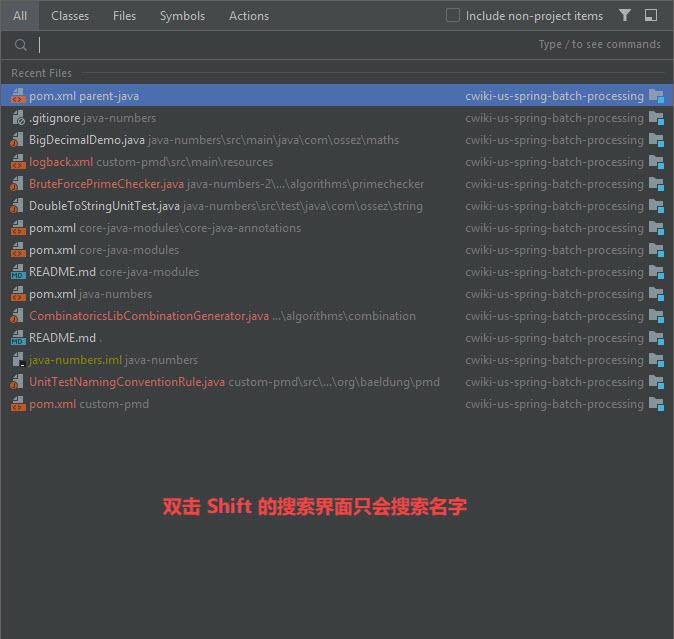Viewport: 674px width, 639px height.
Task: Select .gitignore java-numbers result
Action: coord(337,118)
